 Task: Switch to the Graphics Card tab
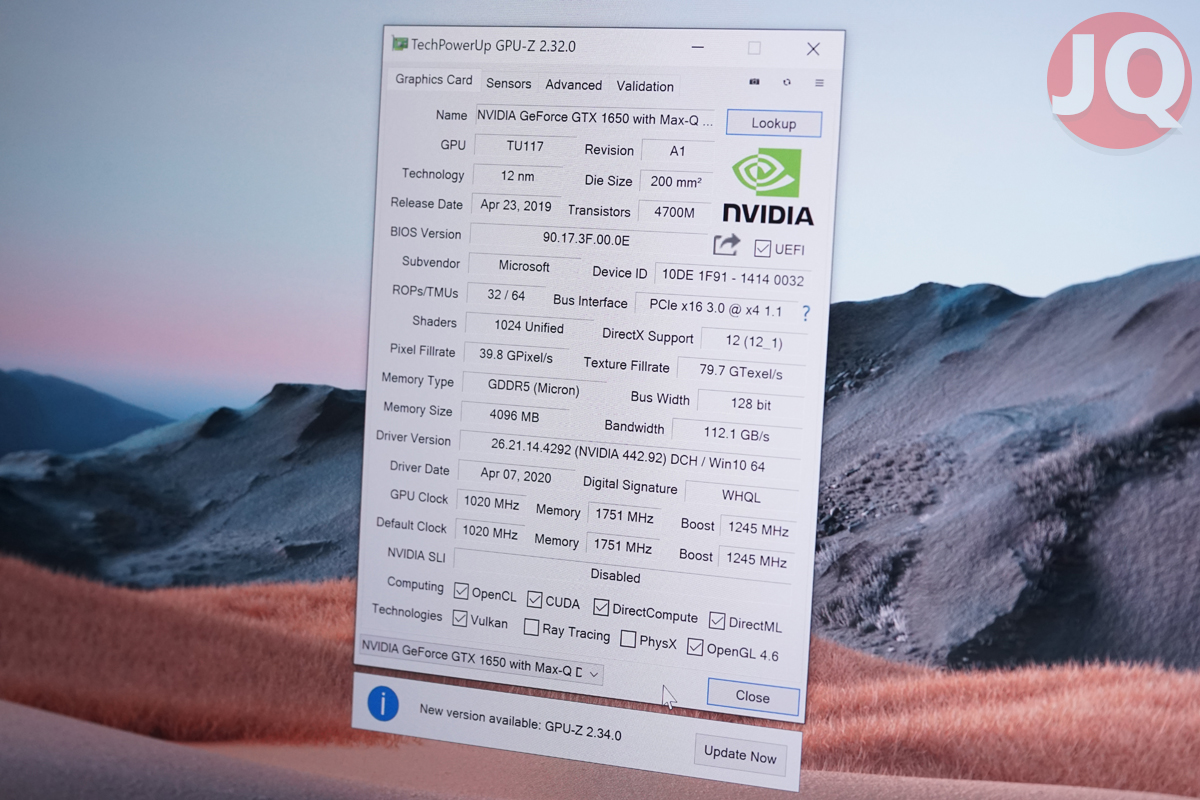click(x=434, y=80)
